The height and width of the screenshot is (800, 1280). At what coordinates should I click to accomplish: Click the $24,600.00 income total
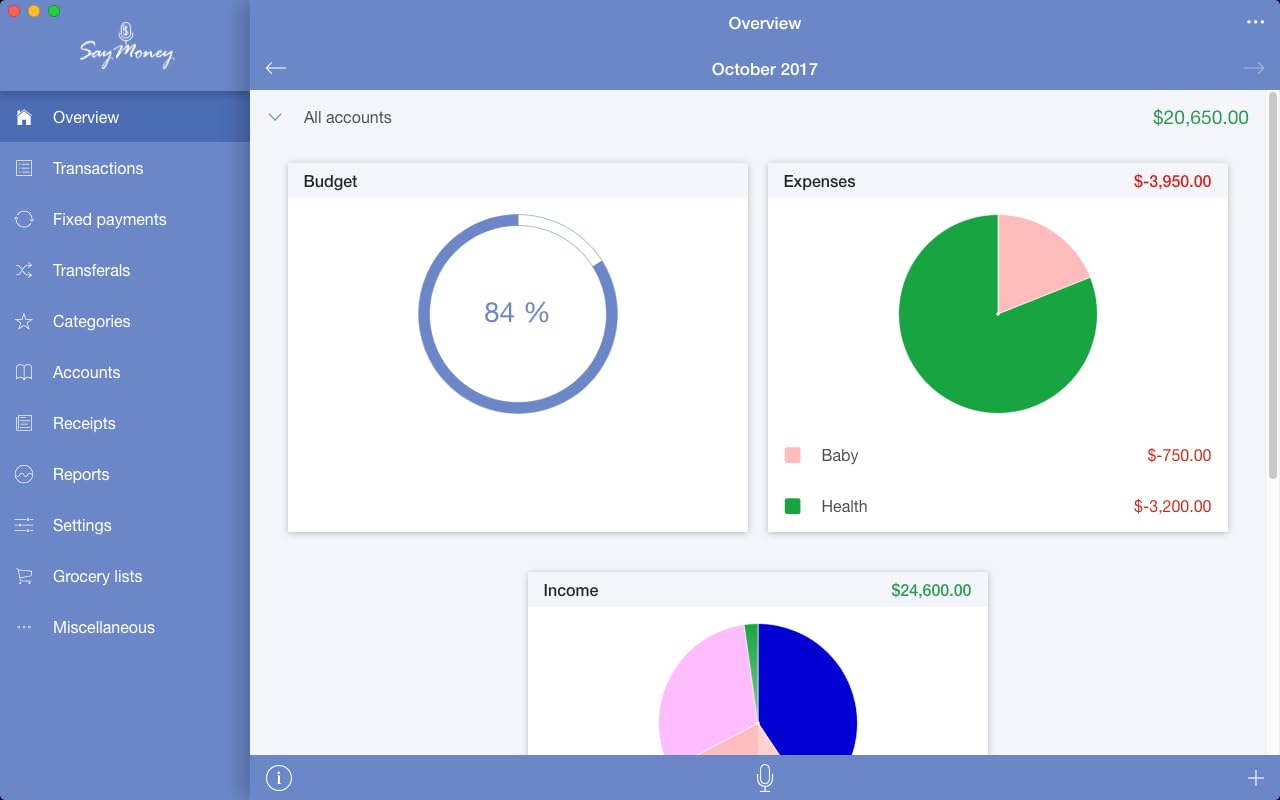(931, 590)
